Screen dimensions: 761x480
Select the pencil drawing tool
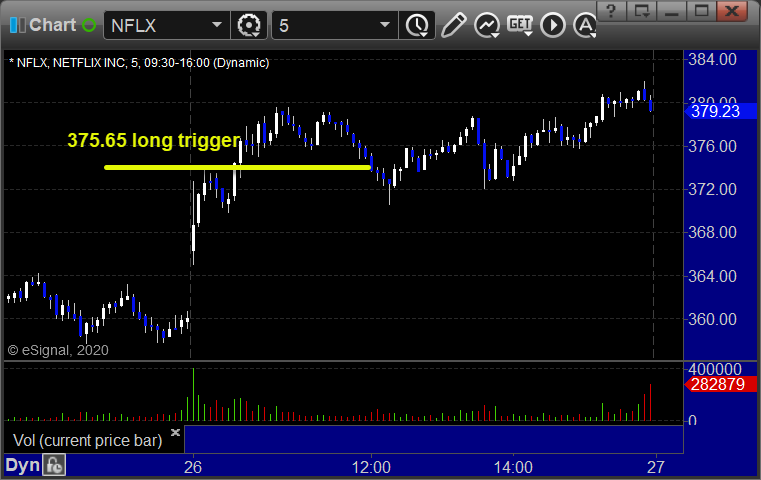pyautogui.click(x=454, y=25)
